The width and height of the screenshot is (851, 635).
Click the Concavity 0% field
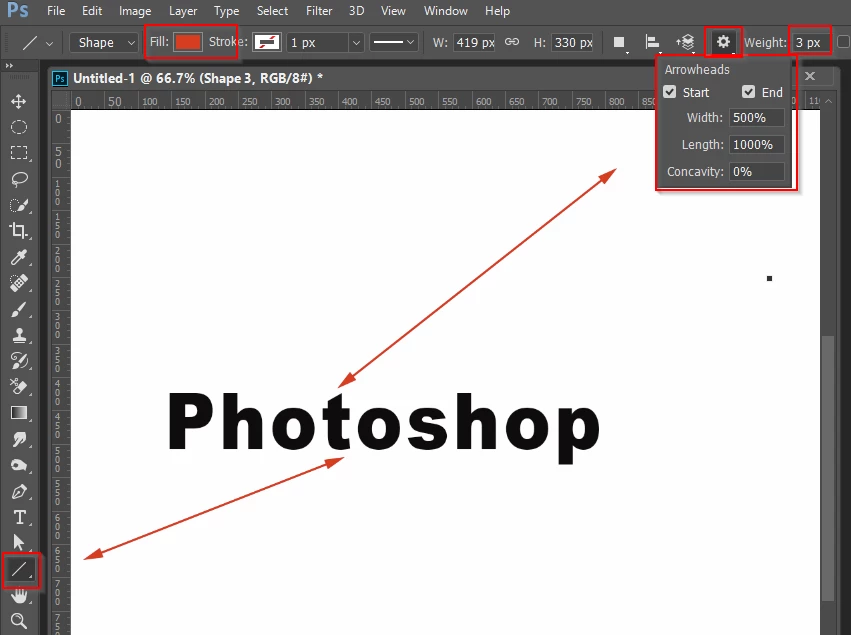point(757,172)
